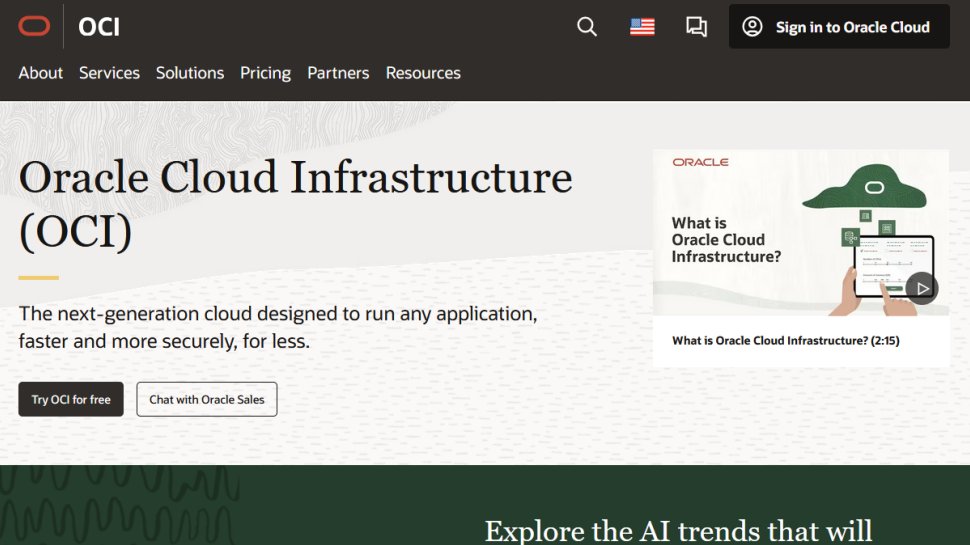Open the Solutions menu
Viewport: 970px width, 545px height.
[190, 73]
